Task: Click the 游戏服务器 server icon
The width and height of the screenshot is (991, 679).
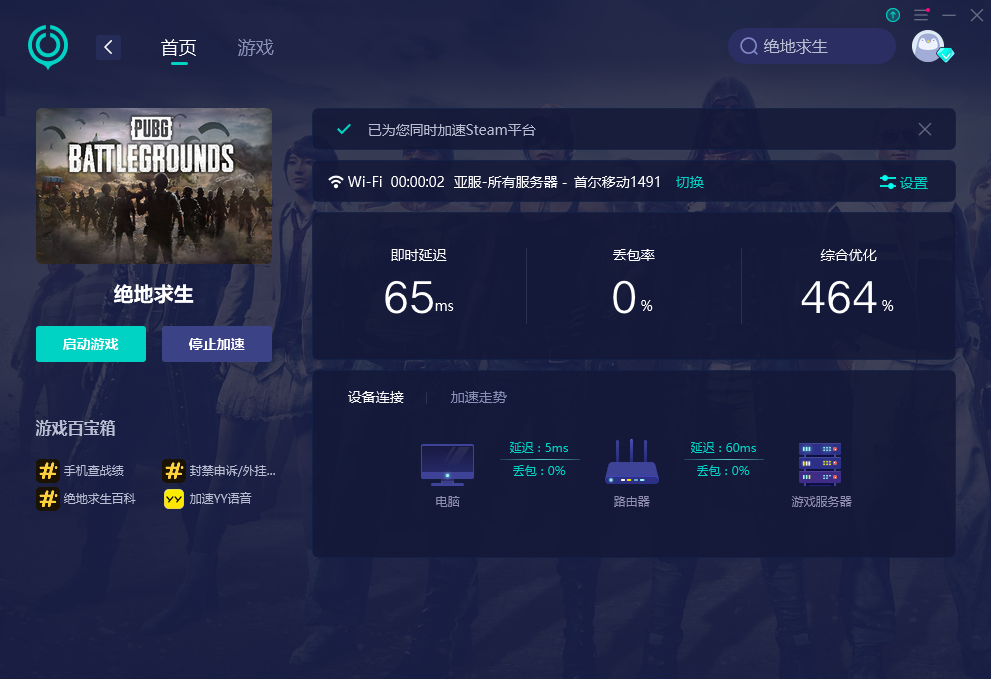Action: (820, 464)
